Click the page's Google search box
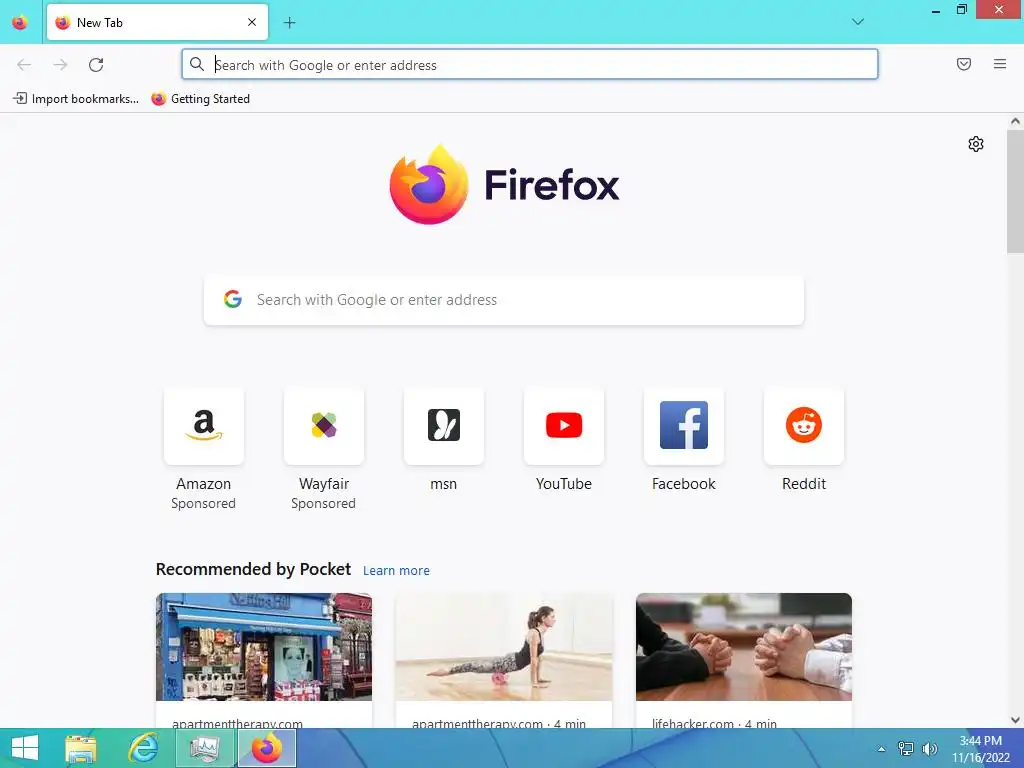This screenshot has width=1024, height=768. click(504, 300)
